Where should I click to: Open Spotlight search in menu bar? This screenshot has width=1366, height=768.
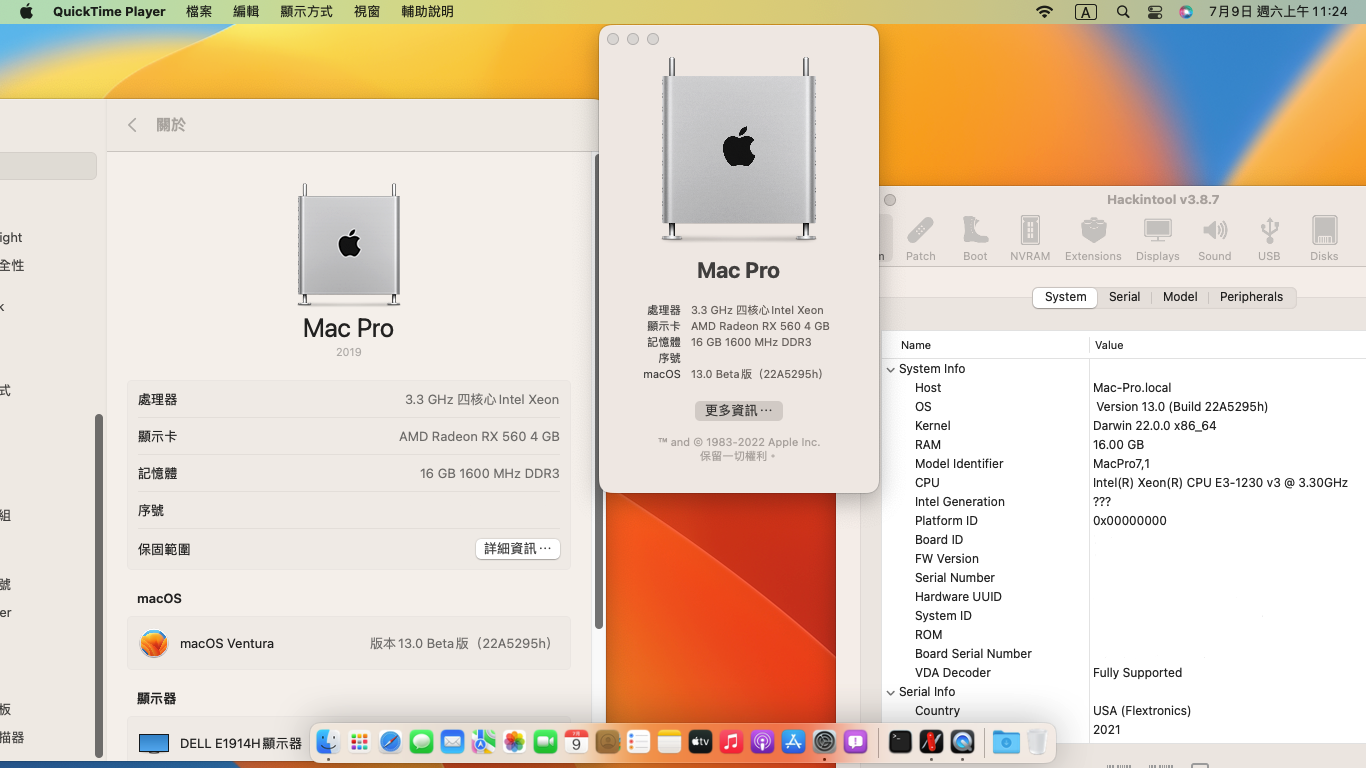[x=1123, y=12]
